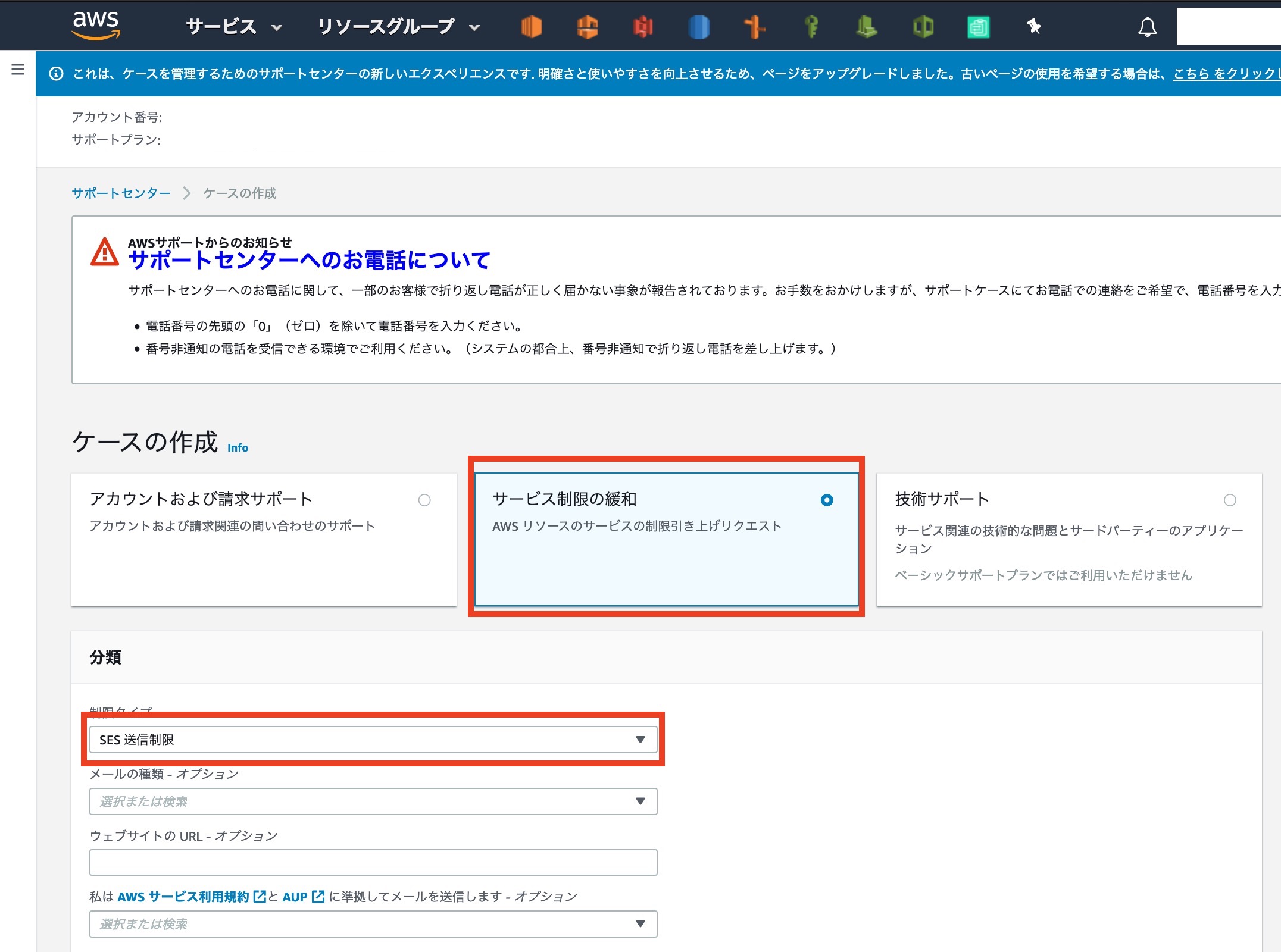
Task: Open the blue RDS shortcut icon
Action: click(x=698, y=27)
